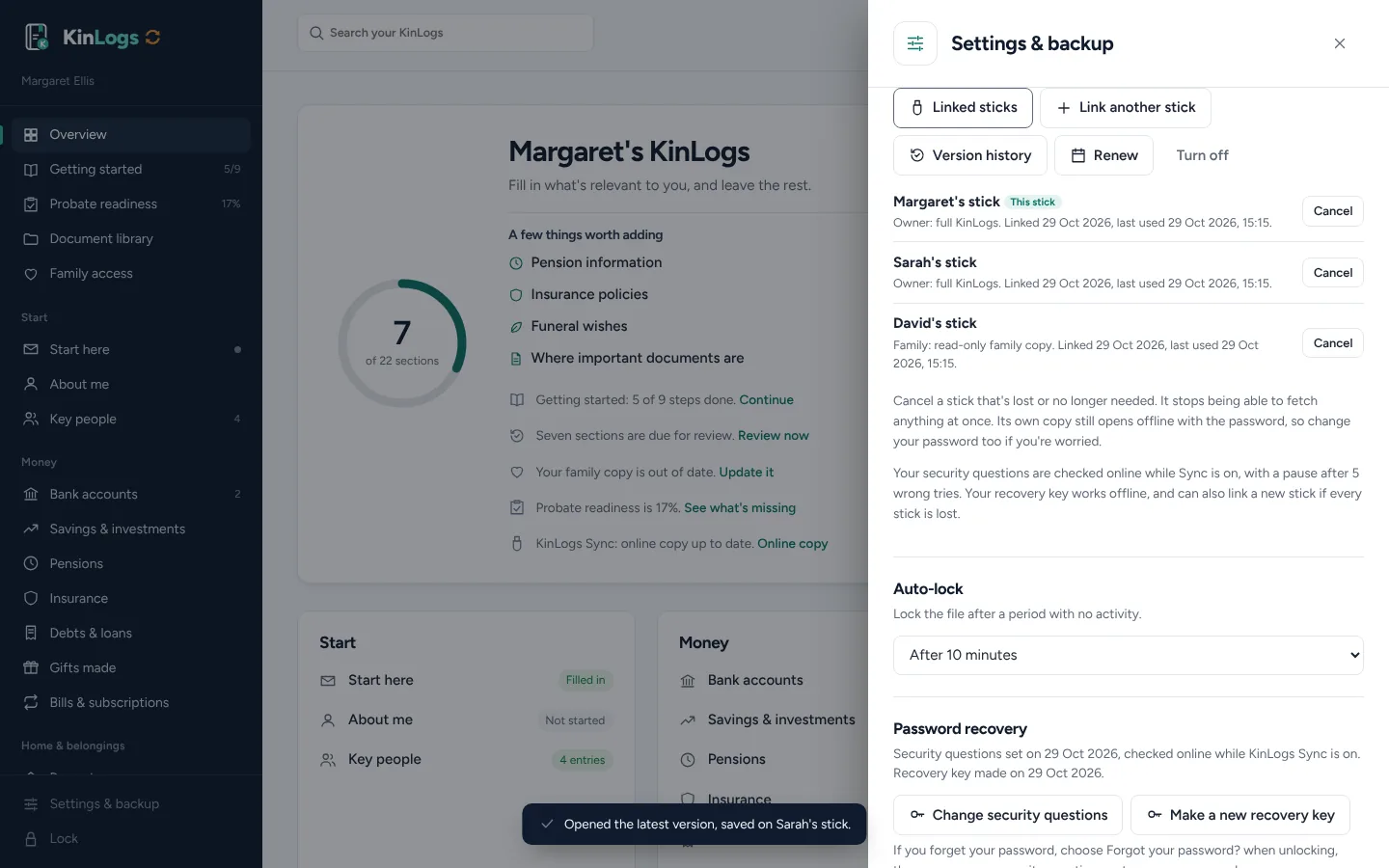
Task: Click Change security questions
Action: [x=1008, y=815]
